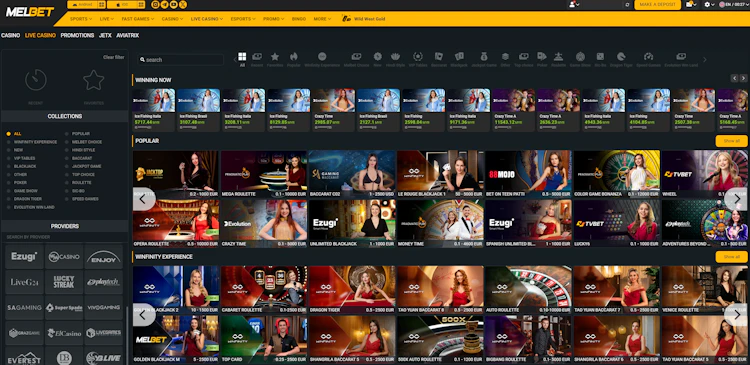The height and width of the screenshot is (365, 750).
Task: Expand the Casino menu in yellow bar
Action: tap(172, 19)
